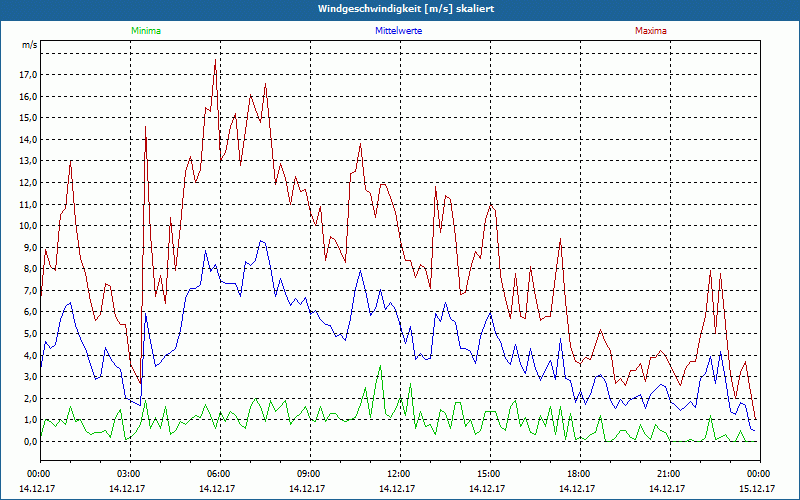Screen dimensions: 800x500
Task: Click the Maxima legend label
Action: 651,31
